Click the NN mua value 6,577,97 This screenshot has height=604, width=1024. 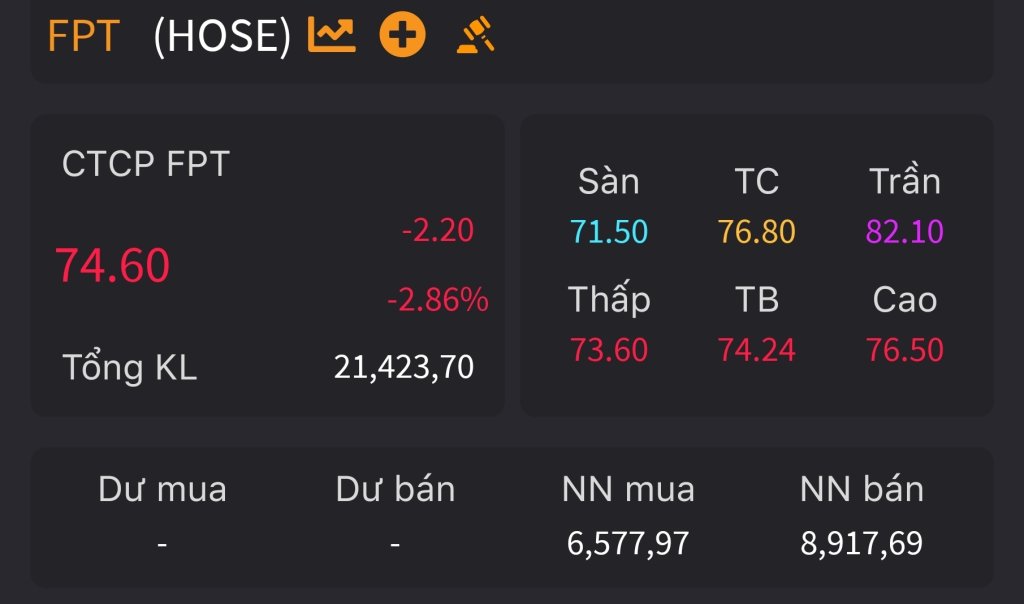click(x=628, y=543)
